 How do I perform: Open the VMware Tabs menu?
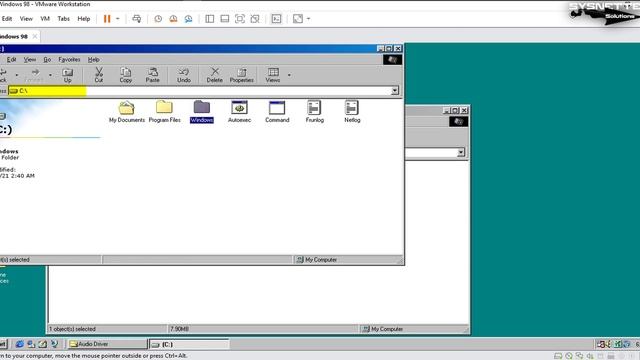[63, 19]
